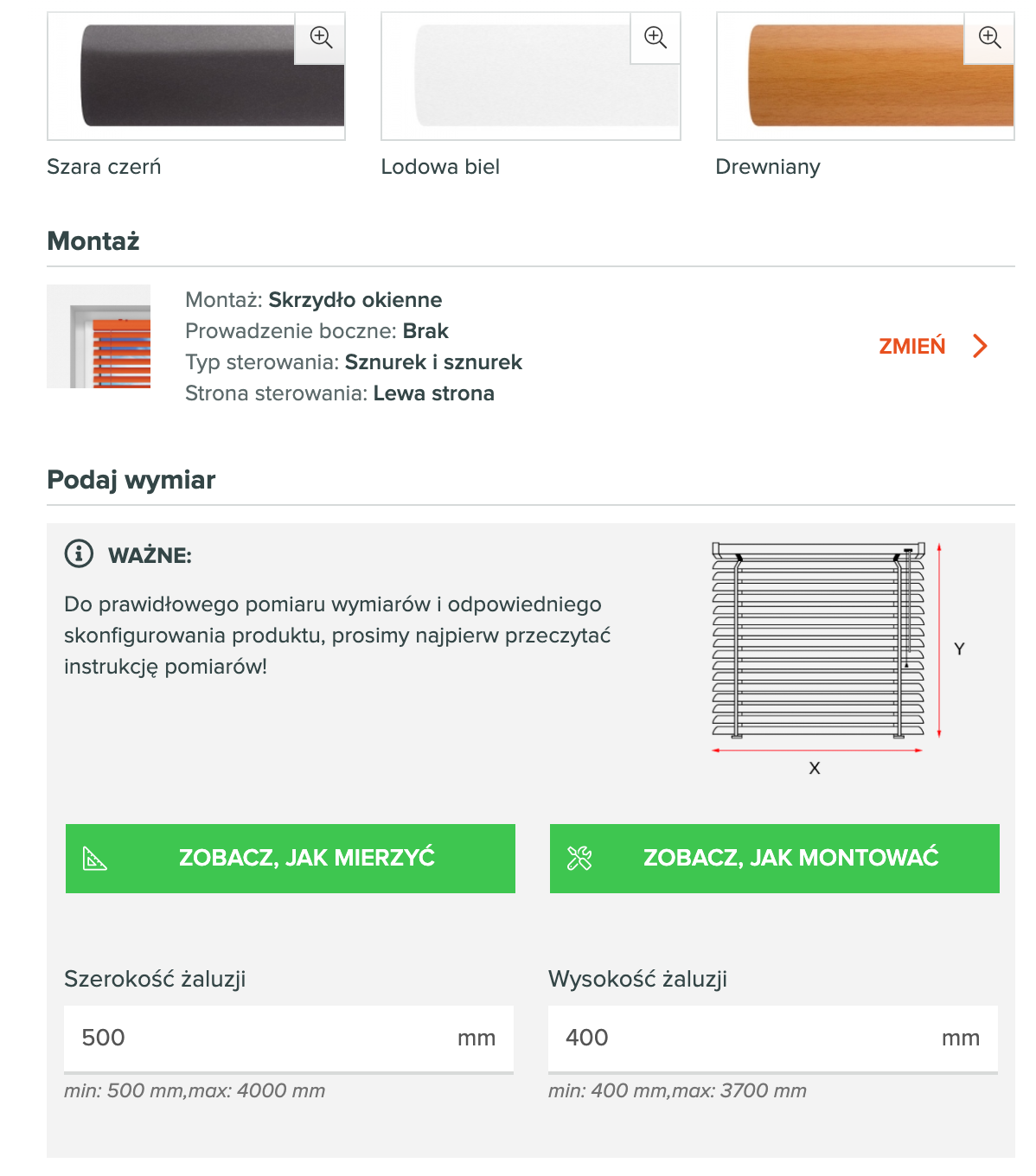
Task: Click the ruler triangle measuring icon
Action: (95, 859)
